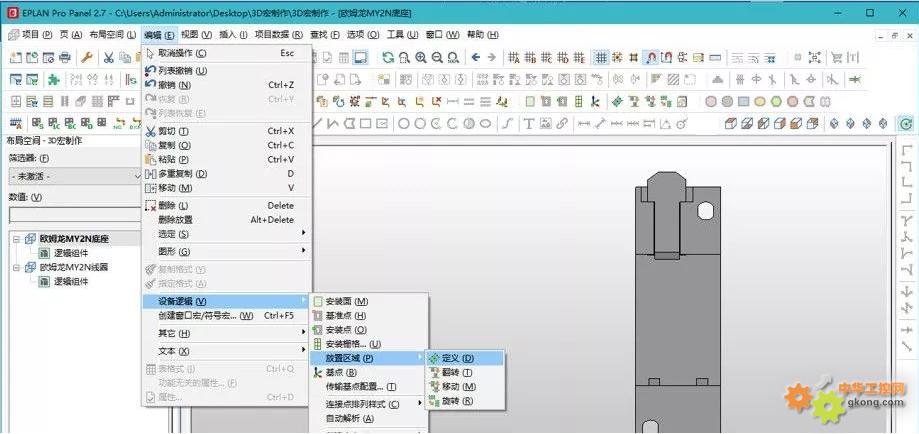919x434 pixels.
Task: Click the text tool T icon
Action: point(528,124)
